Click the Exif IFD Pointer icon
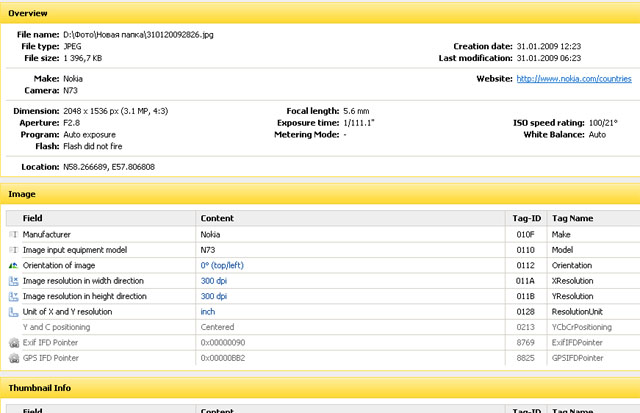 [x=13, y=342]
